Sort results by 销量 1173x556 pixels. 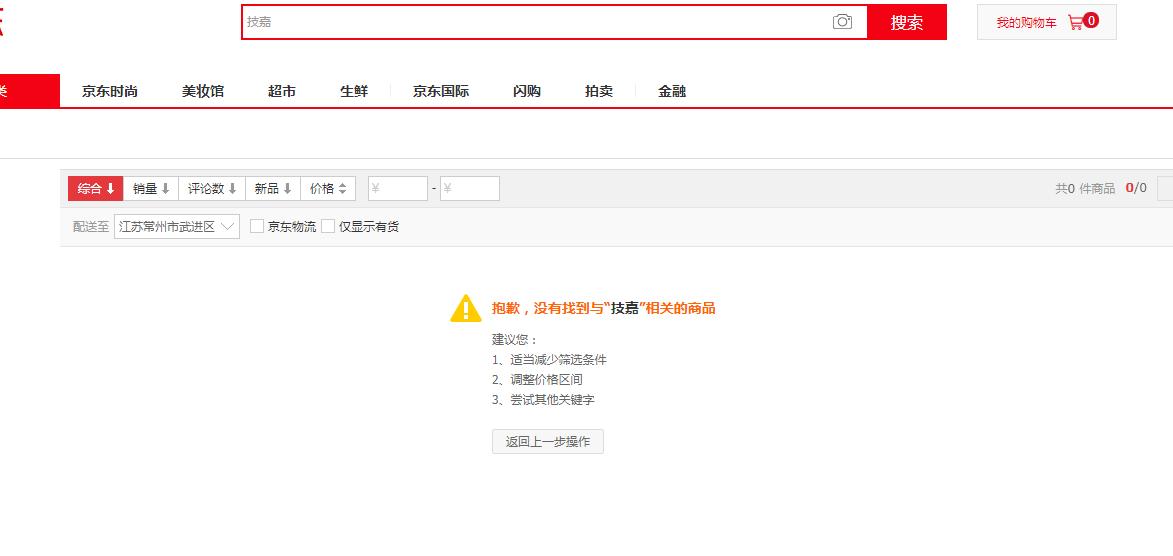point(151,189)
